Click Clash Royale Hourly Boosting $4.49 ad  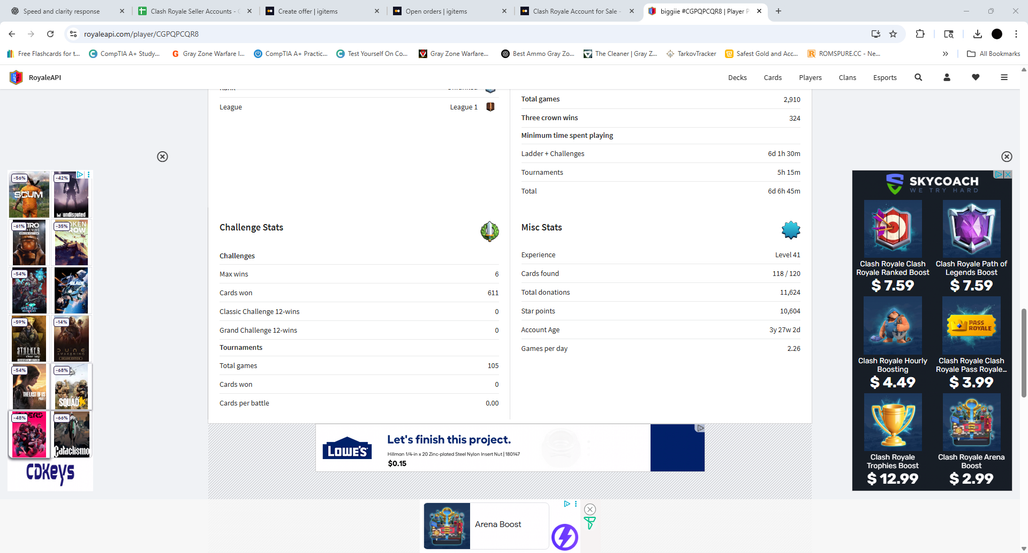pyautogui.click(x=892, y=343)
